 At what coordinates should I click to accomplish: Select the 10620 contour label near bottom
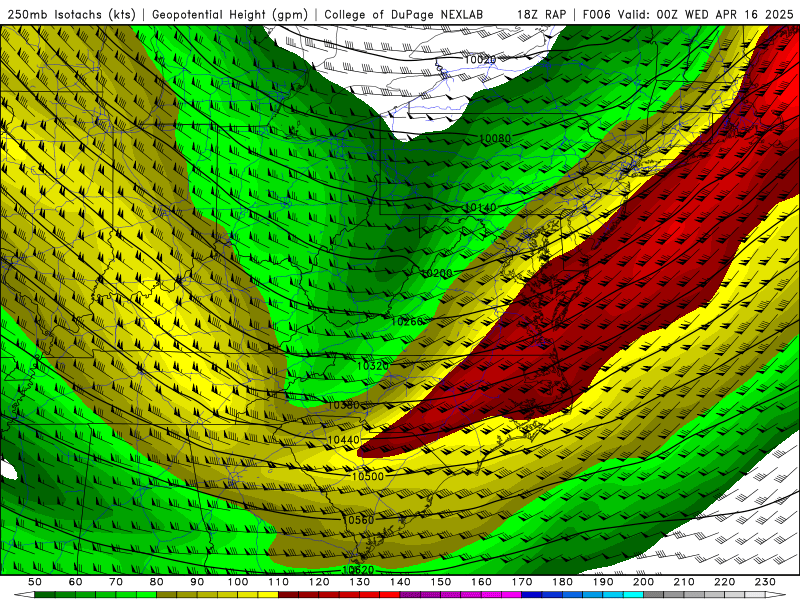(358, 569)
